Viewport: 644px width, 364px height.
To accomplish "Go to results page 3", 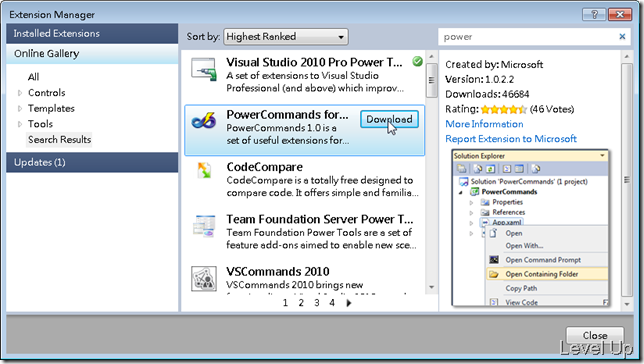I will [317, 303].
